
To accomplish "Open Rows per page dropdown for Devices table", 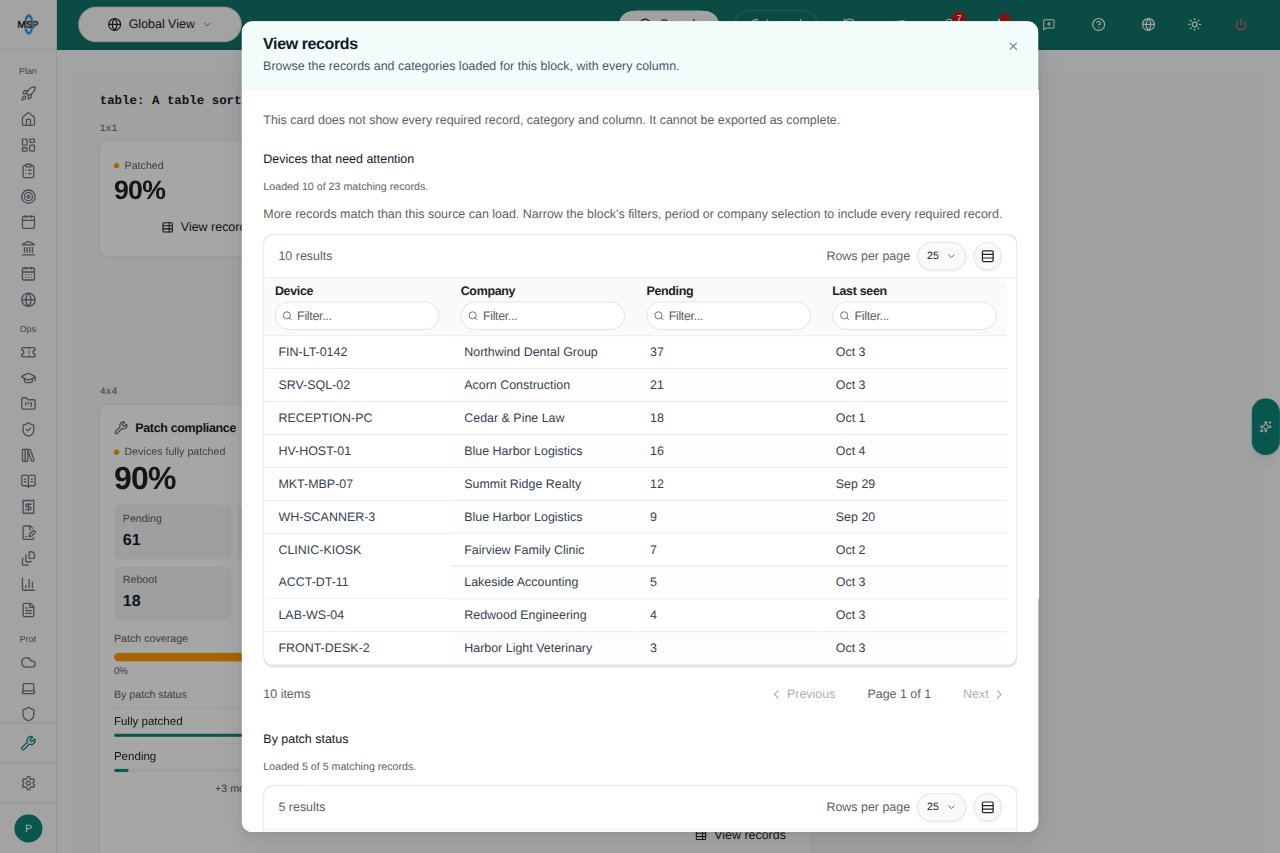I will [941, 256].
